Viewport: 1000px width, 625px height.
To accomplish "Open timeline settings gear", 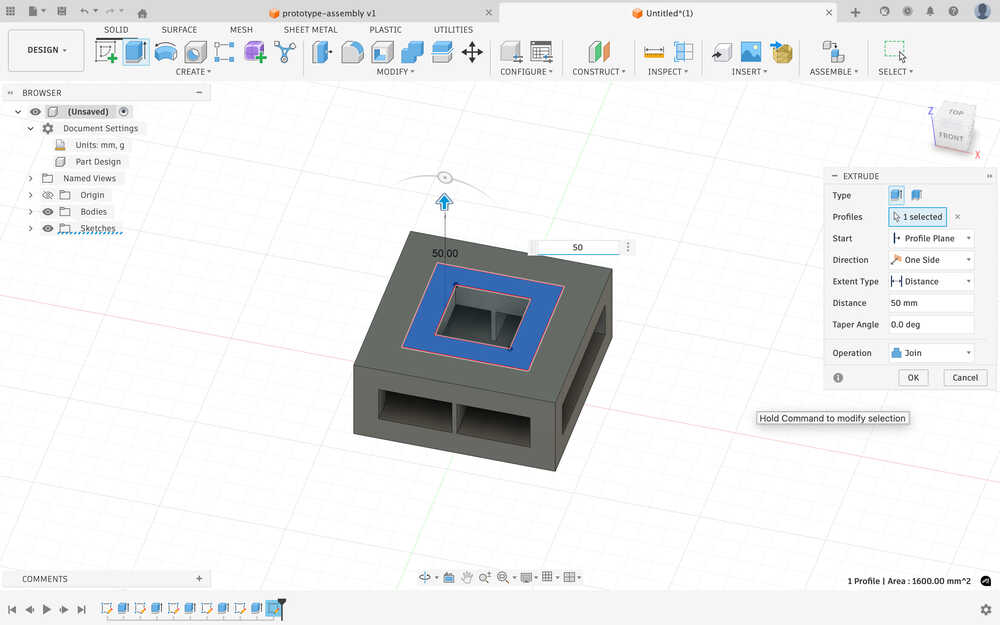I will click(x=986, y=609).
